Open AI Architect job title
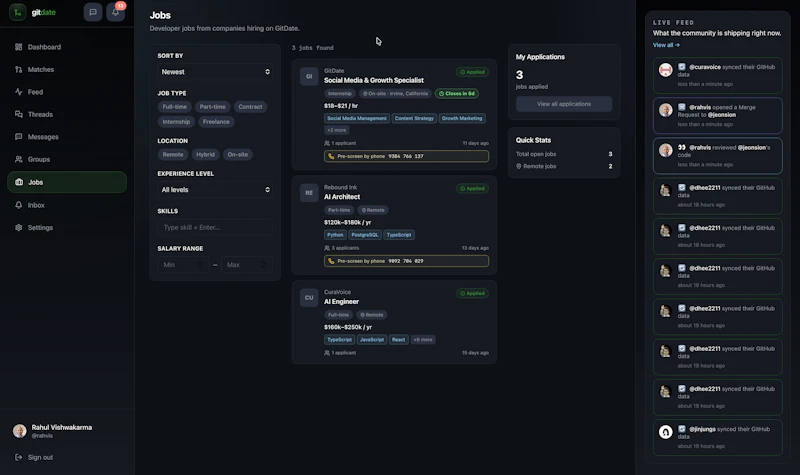Viewport: 800px width, 475px height. 342,197
